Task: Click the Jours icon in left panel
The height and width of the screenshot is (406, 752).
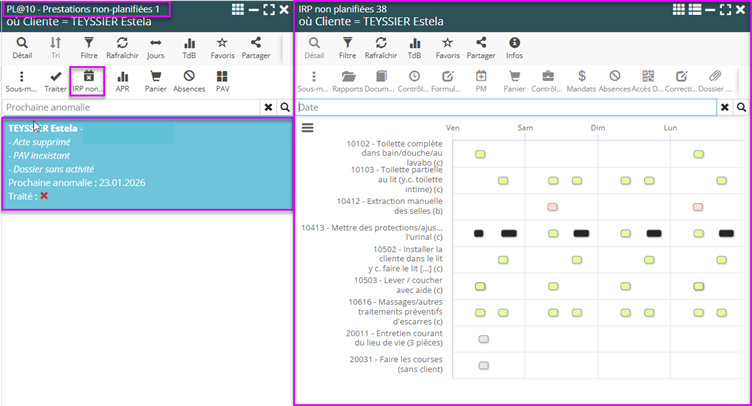Action: coord(155,48)
